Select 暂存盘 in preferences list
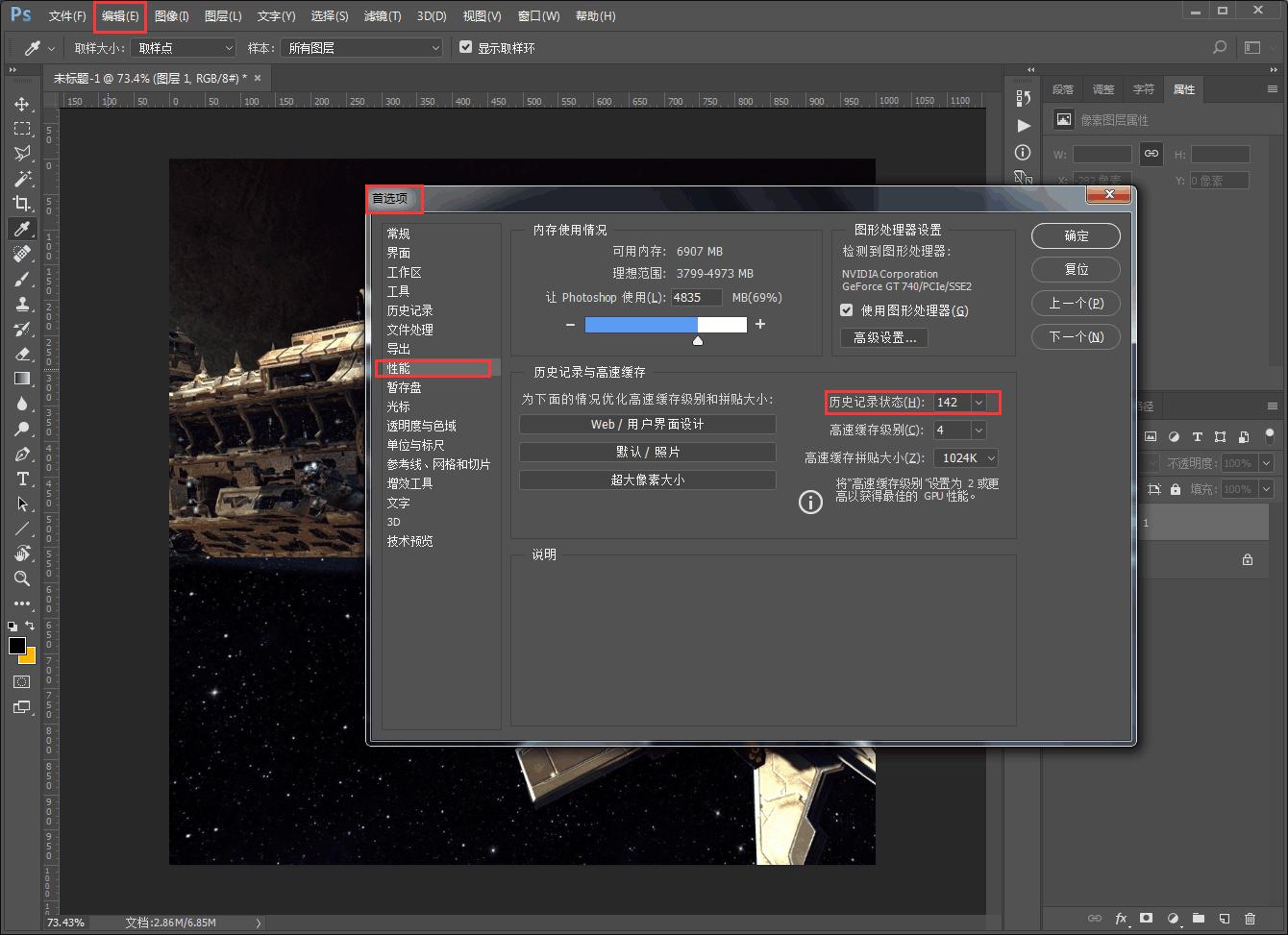 [x=404, y=387]
